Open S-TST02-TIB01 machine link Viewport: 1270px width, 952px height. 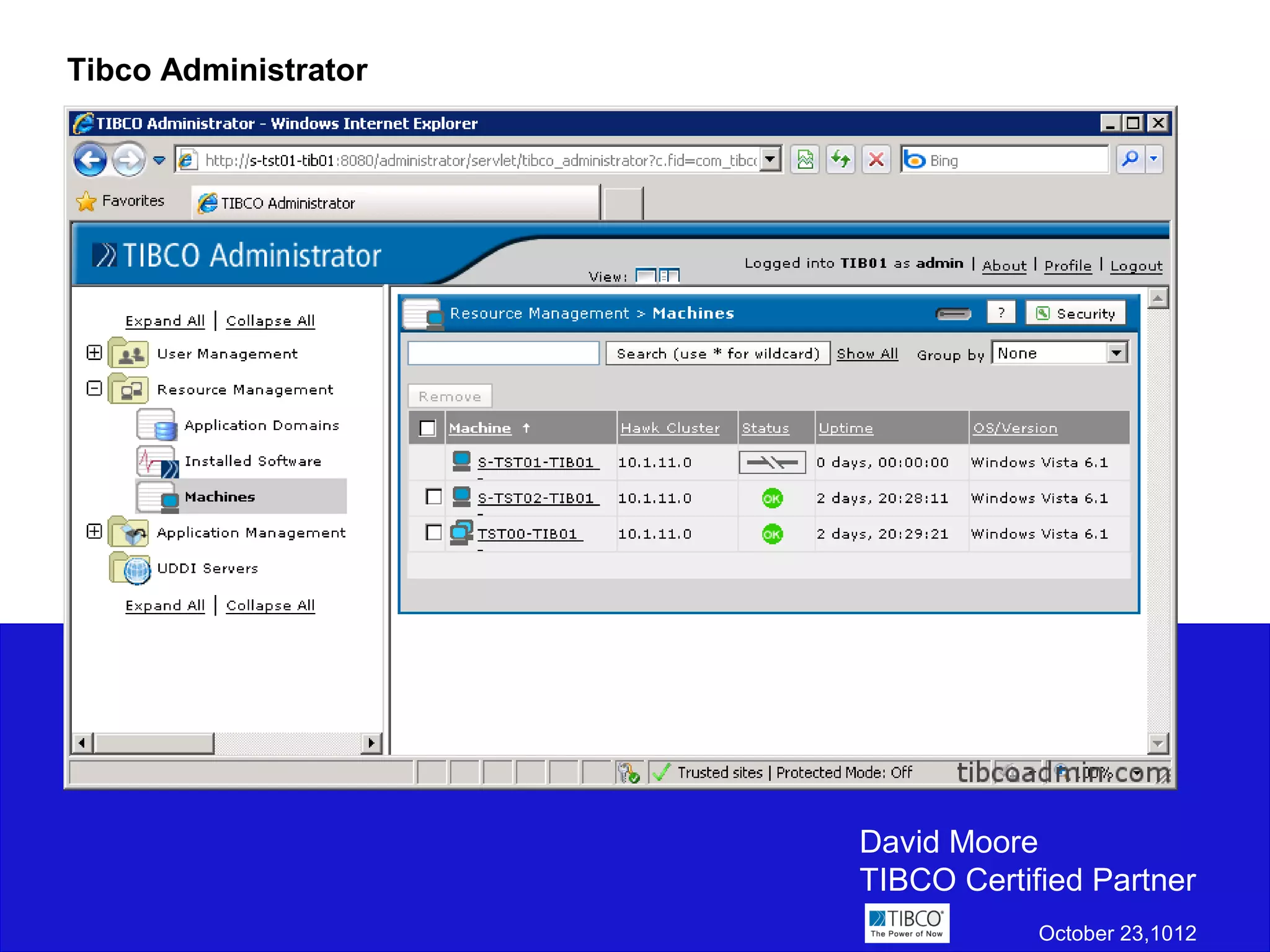[x=538, y=498]
